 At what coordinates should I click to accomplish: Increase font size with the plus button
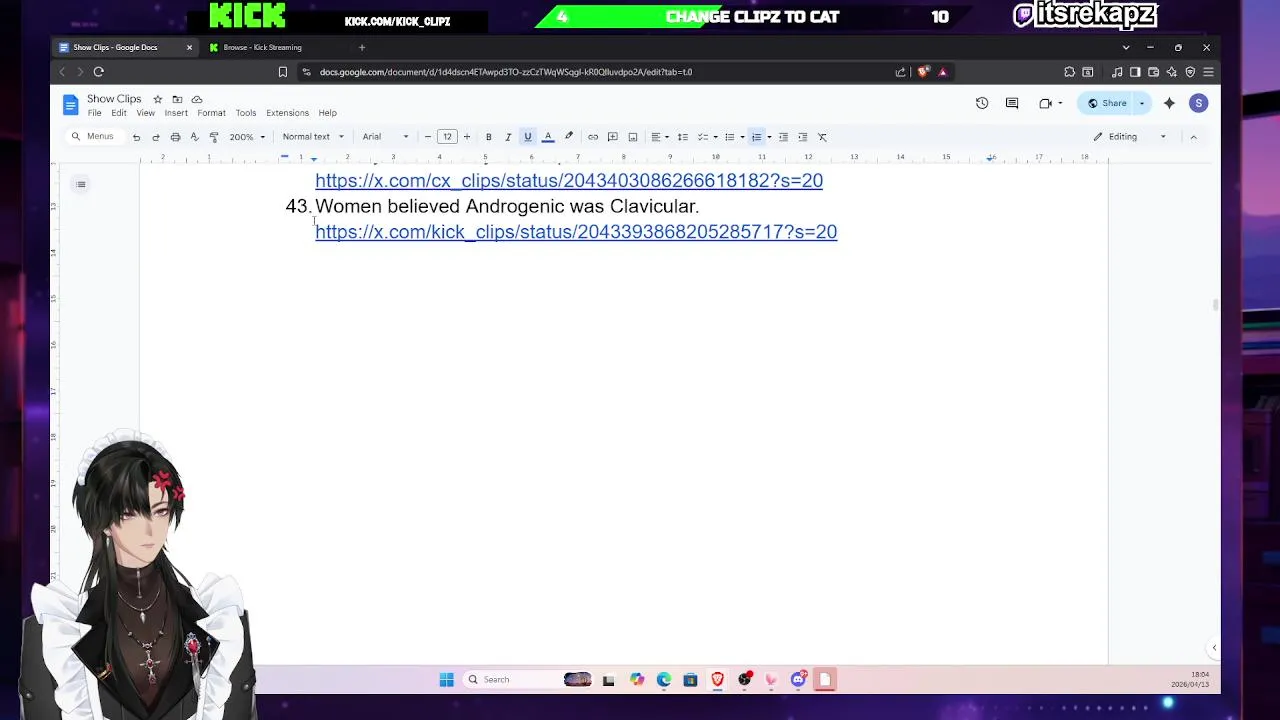coord(466,137)
